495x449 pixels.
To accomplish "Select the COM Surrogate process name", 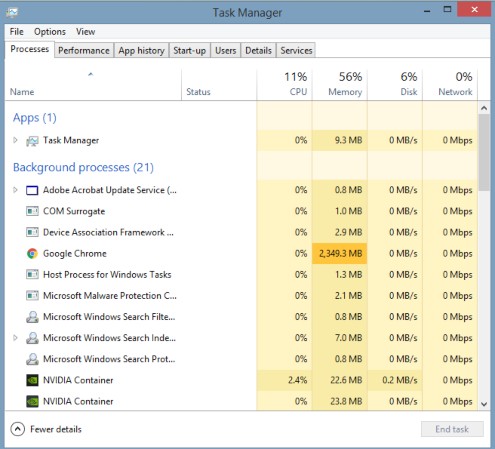I will pos(74,211).
